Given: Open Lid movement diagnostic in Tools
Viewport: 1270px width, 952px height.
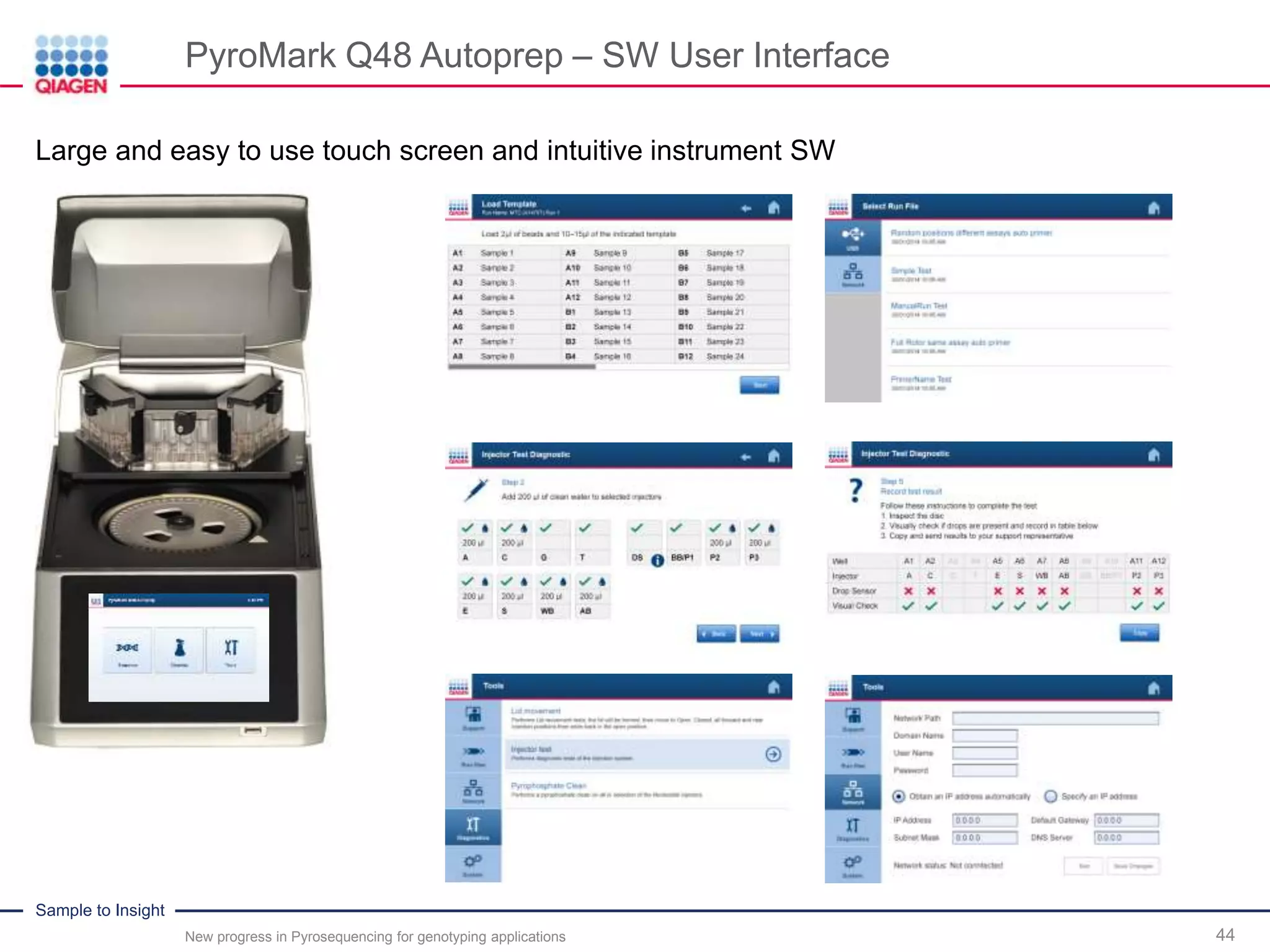Looking at the screenshot, I should click(x=647, y=719).
